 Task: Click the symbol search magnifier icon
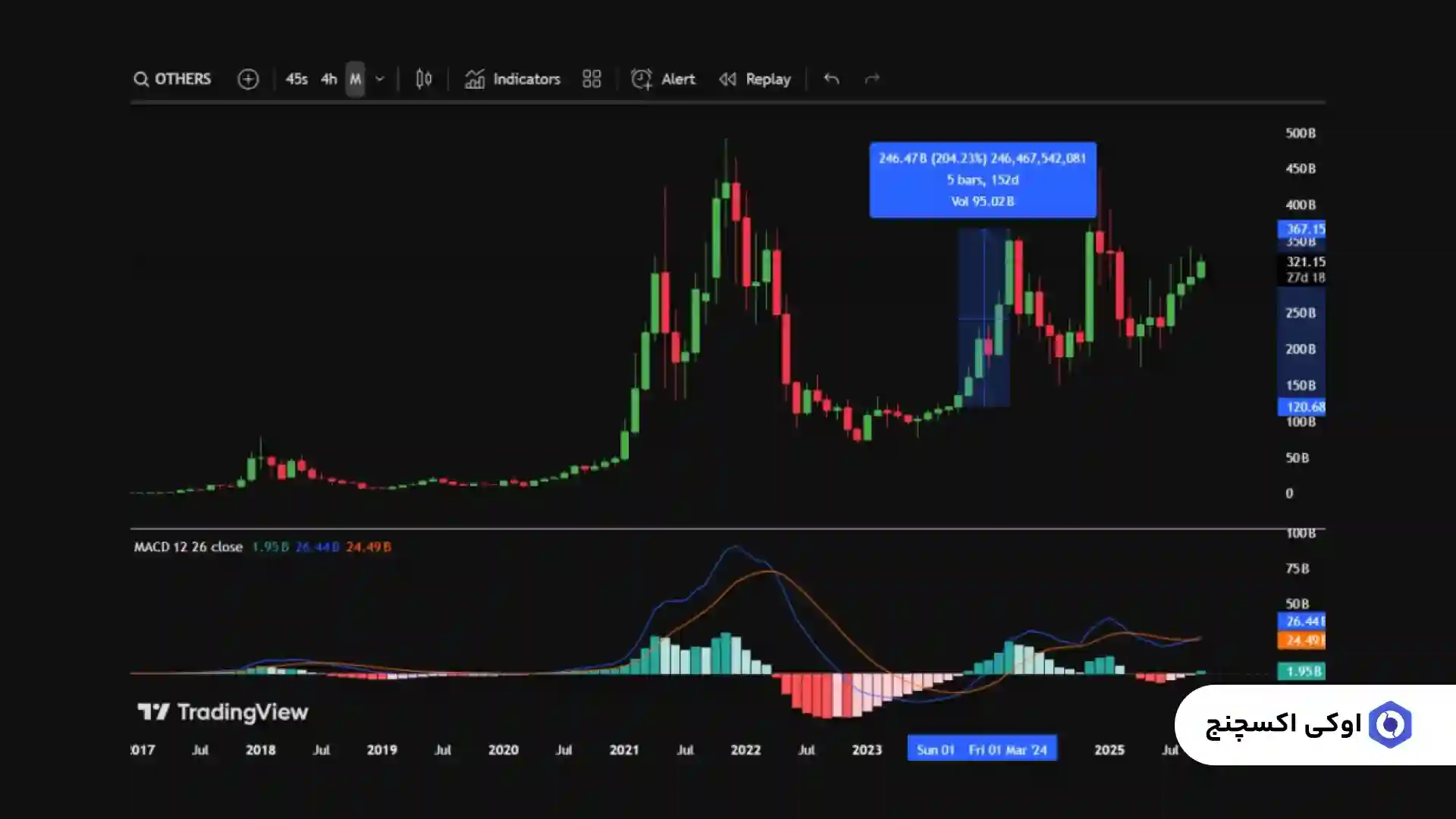tap(141, 79)
